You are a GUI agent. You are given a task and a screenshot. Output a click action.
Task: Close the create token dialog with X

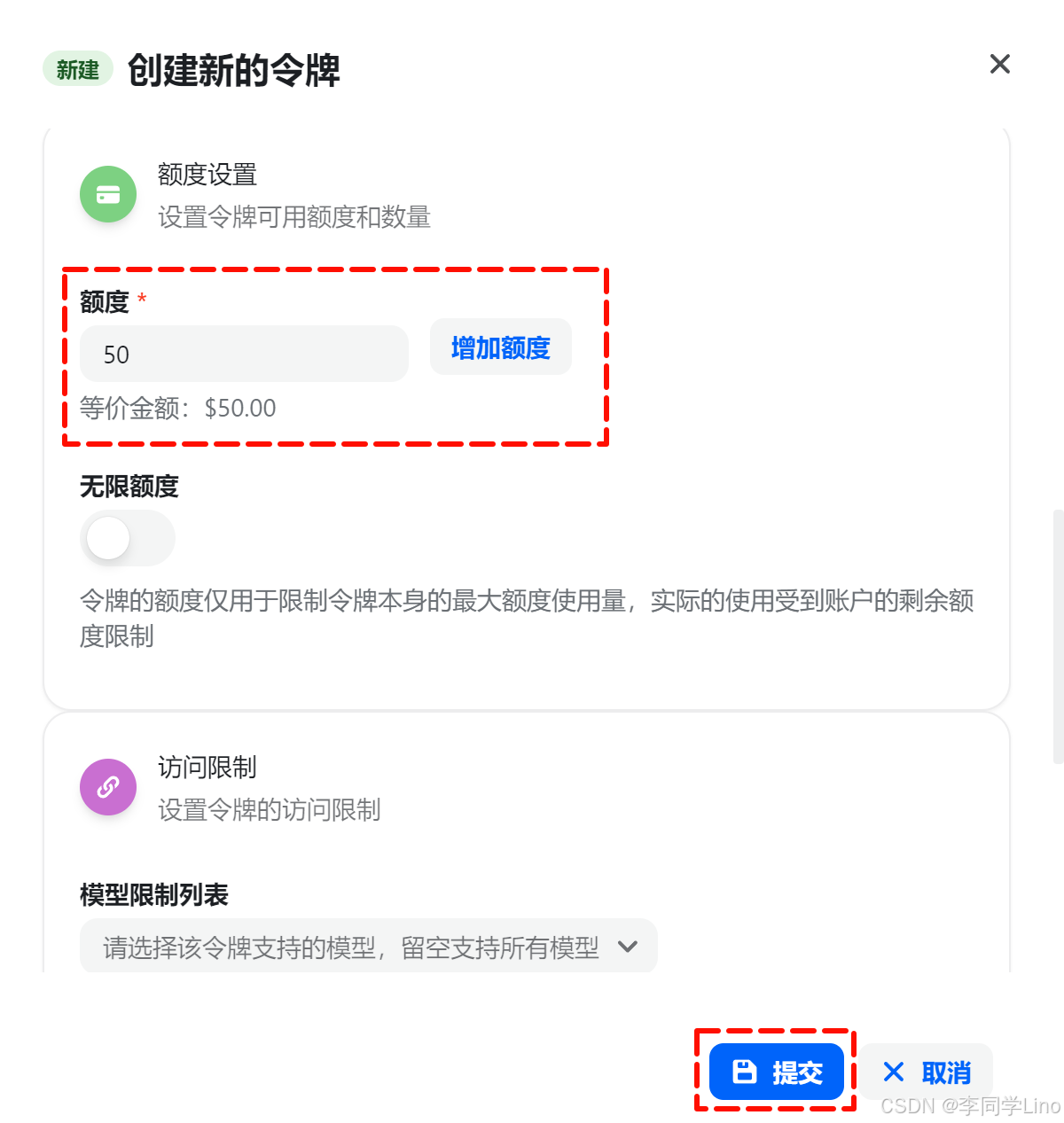(x=1000, y=64)
